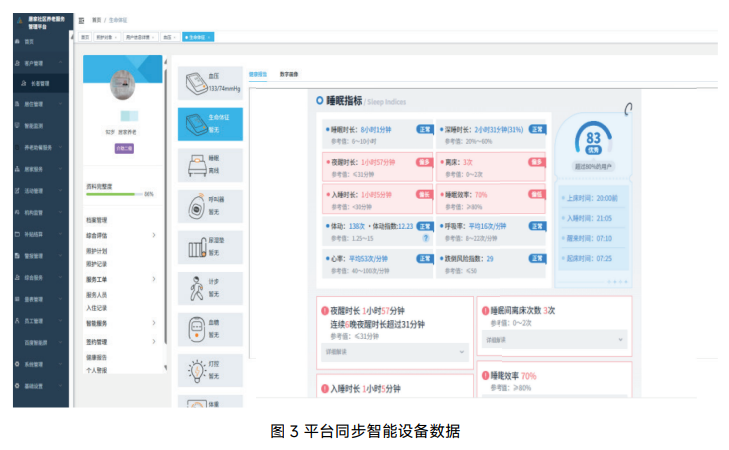Open the 呼叫器 call button device
Screen dimensions: 729x450
coord(210,205)
